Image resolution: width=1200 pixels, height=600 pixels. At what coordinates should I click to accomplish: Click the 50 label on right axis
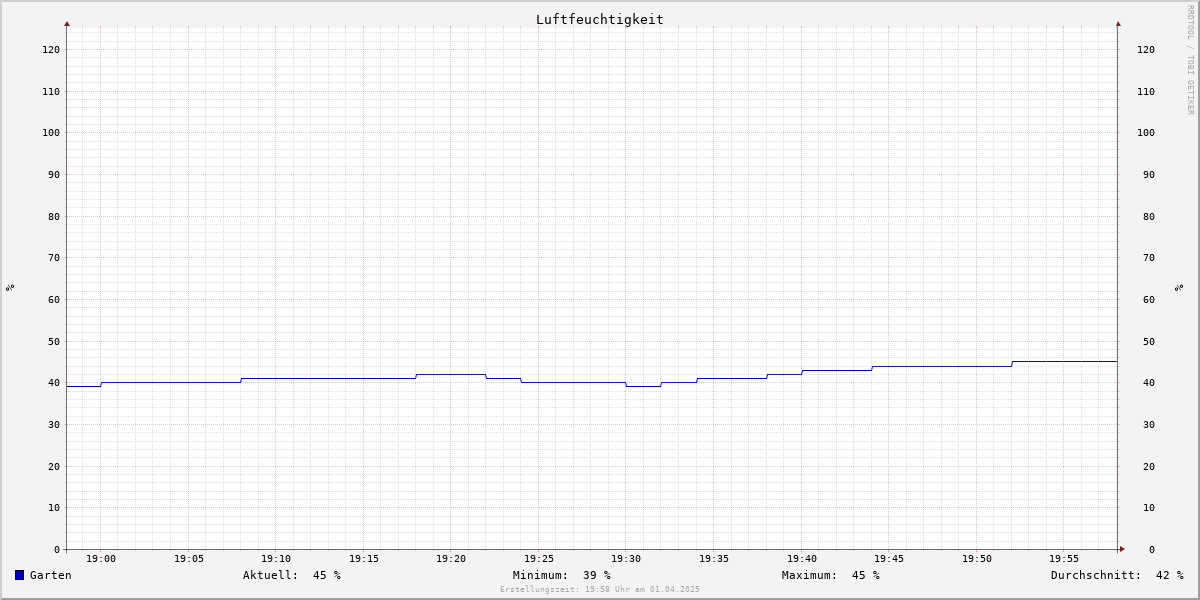tap(1149, 341)
